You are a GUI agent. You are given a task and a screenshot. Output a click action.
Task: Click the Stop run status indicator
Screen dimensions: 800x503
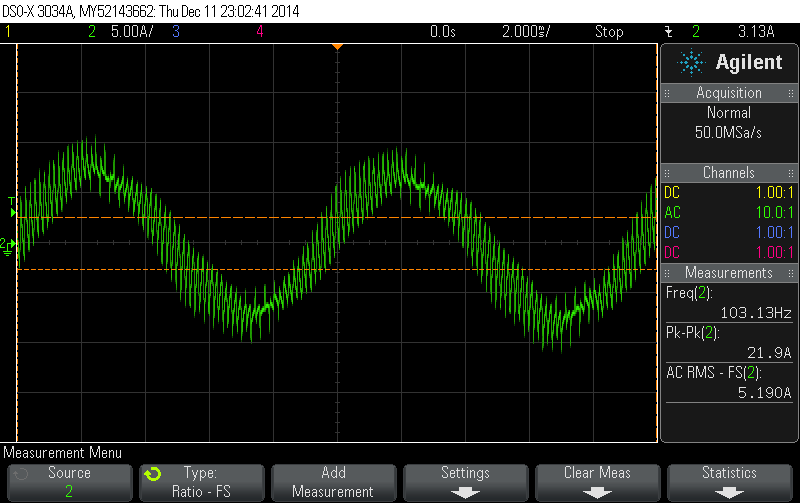(x=609, y=32)
